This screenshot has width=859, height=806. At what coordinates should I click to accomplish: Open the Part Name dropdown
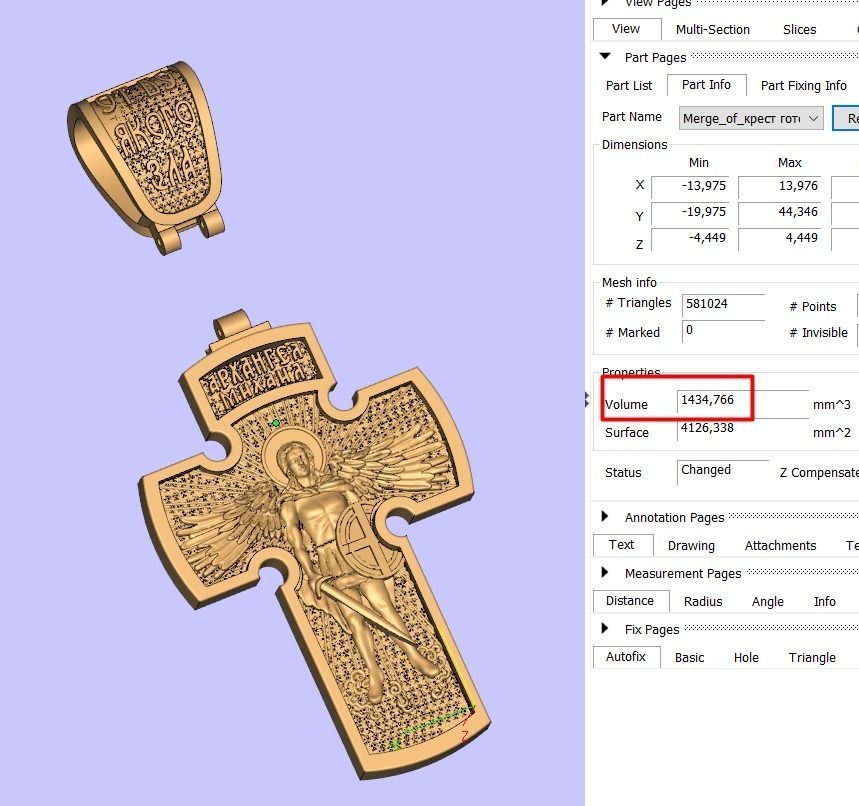point(751,118)
